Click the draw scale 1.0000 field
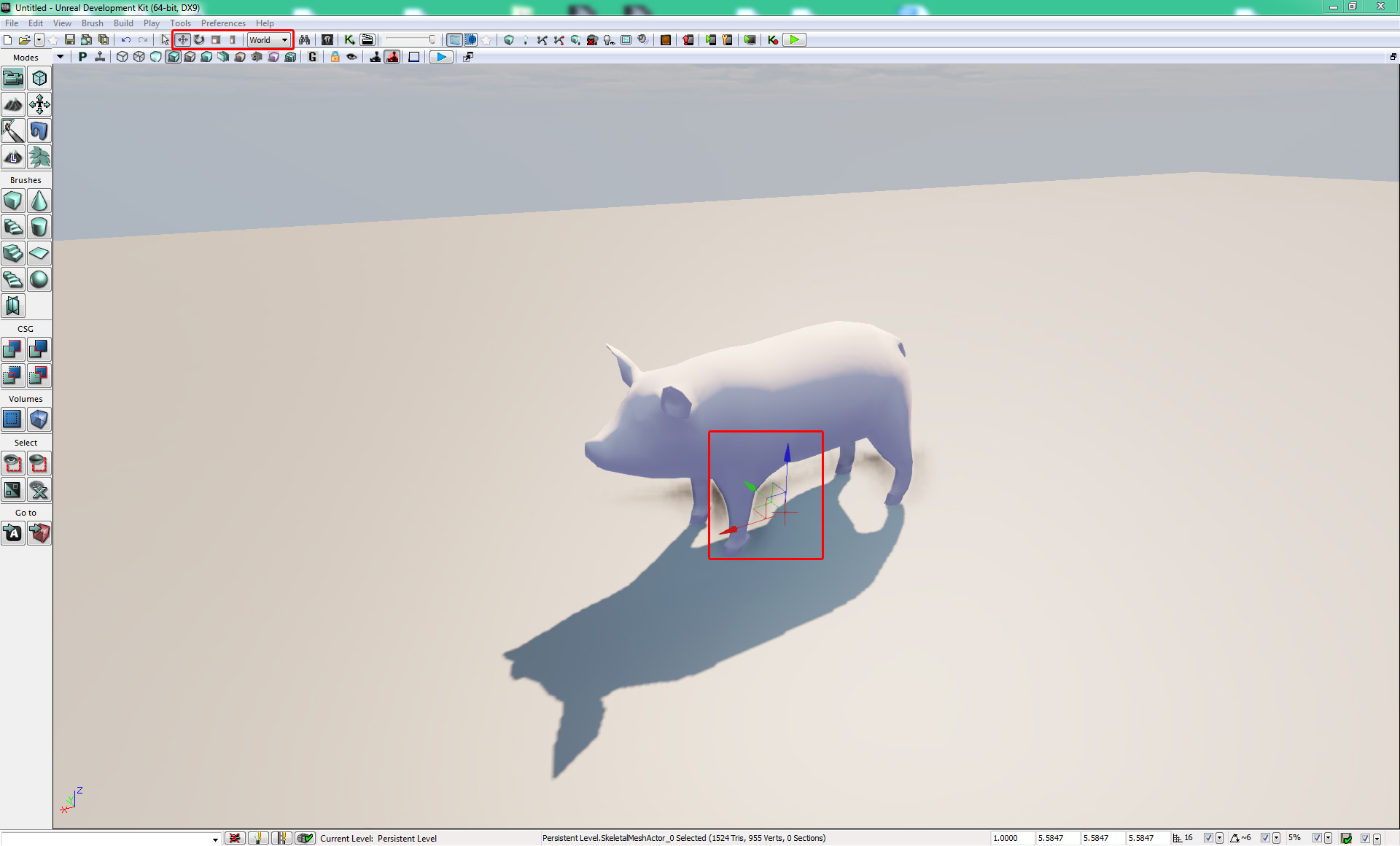1400x846 pixels. tap(1012, 838)
